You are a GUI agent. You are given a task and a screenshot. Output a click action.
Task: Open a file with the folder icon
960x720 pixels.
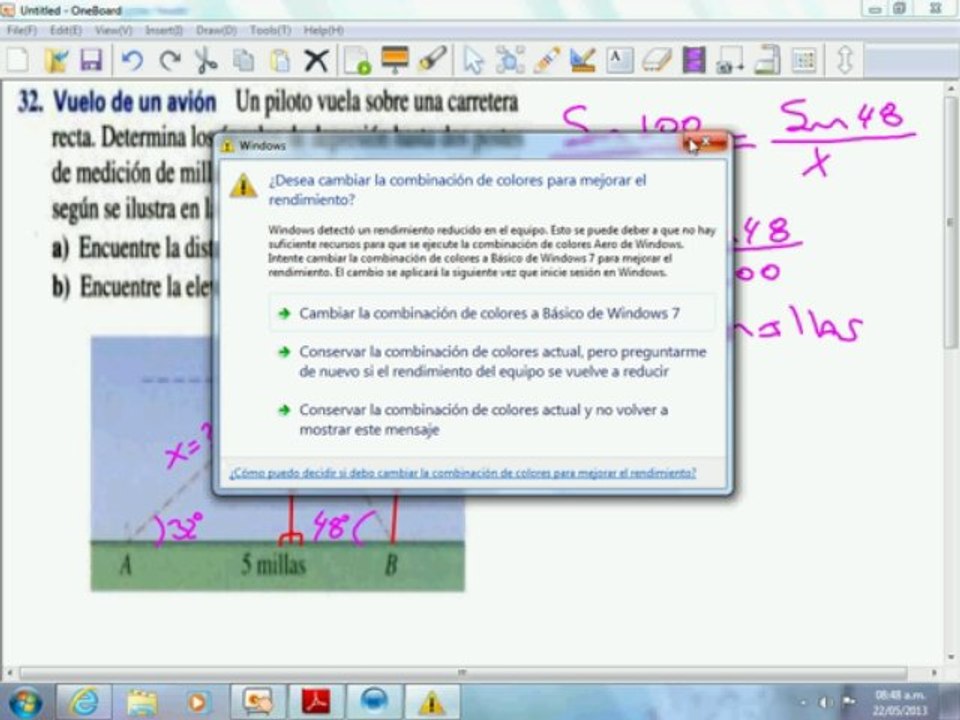[x=56, y=61]
